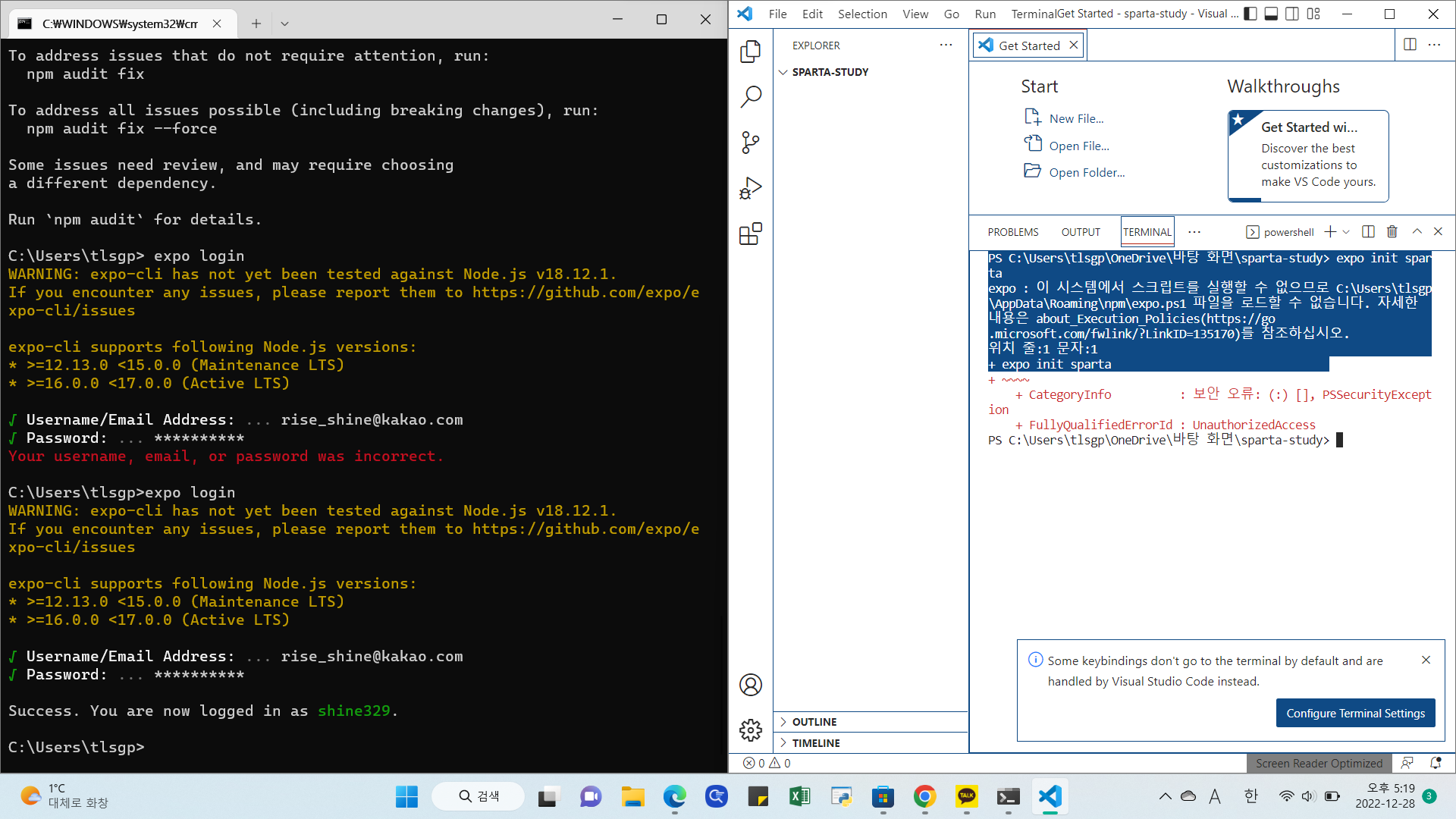Open the Search view in VS Code
Viewport: 1456px width, 819px height.
pos(751,96)
